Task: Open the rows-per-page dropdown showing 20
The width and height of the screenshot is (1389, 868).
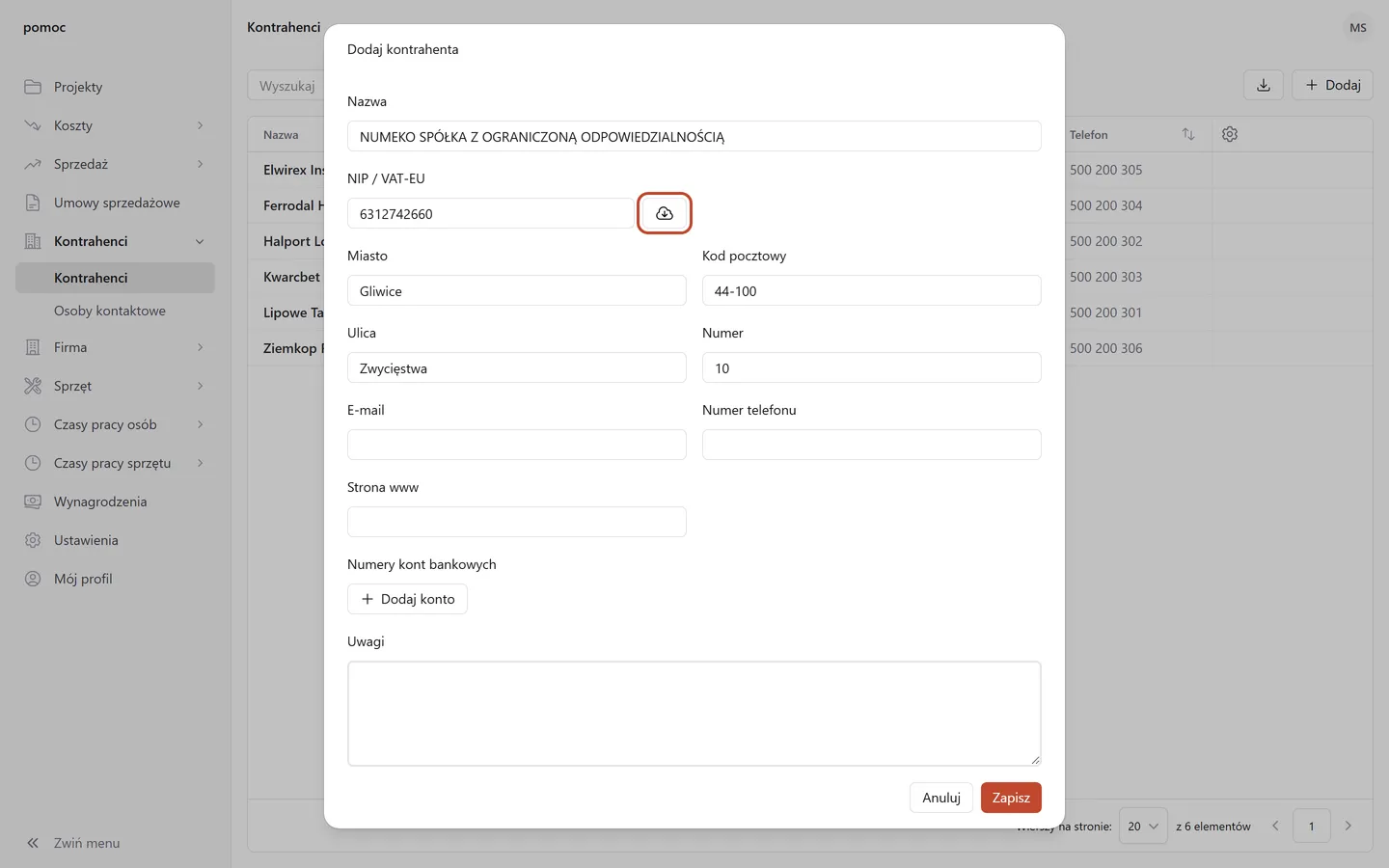Action: coord(1143,826)
